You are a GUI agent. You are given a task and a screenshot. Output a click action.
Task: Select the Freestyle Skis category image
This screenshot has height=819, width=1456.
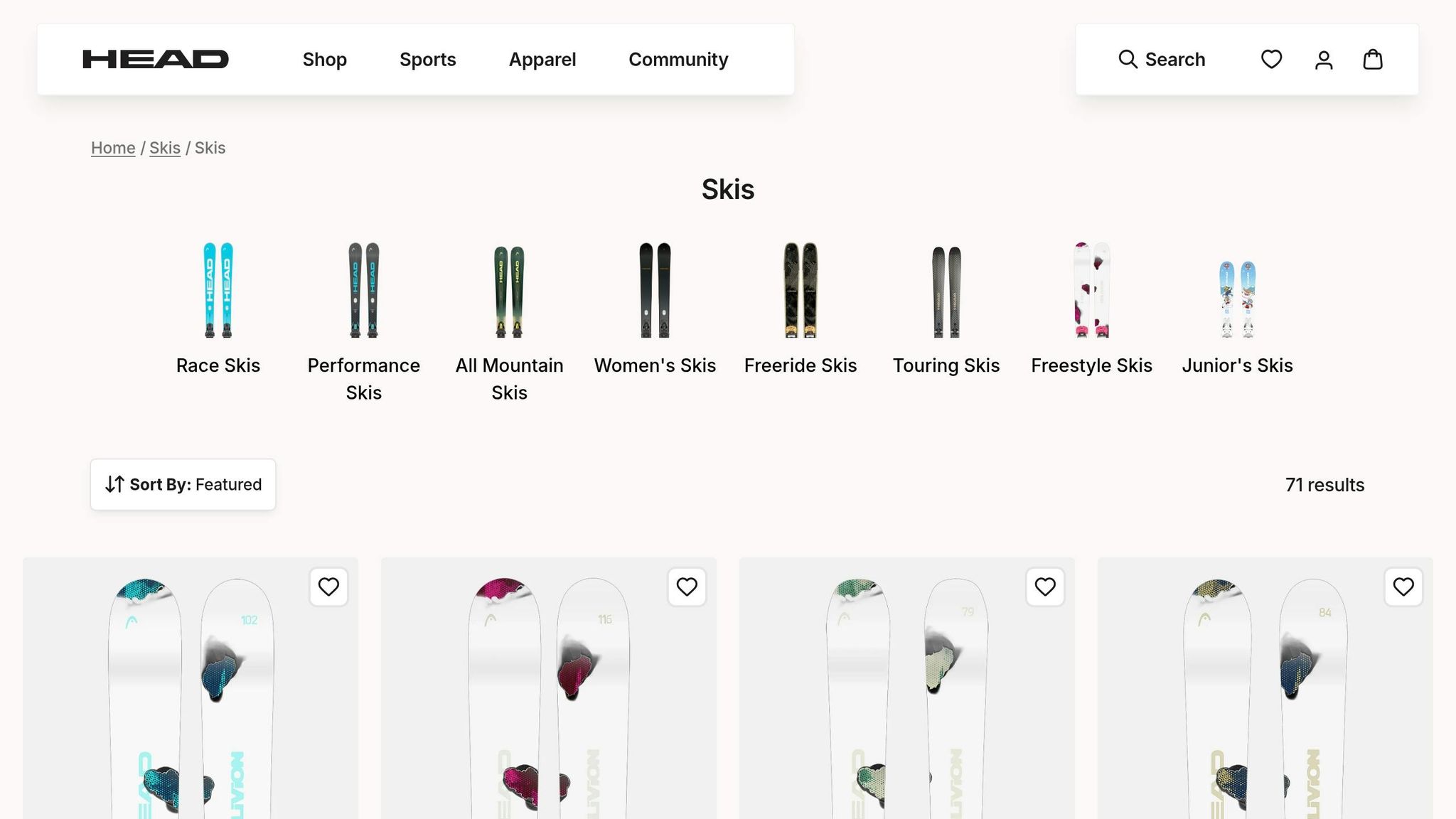pyautogui.click(x=1091, y=290)
